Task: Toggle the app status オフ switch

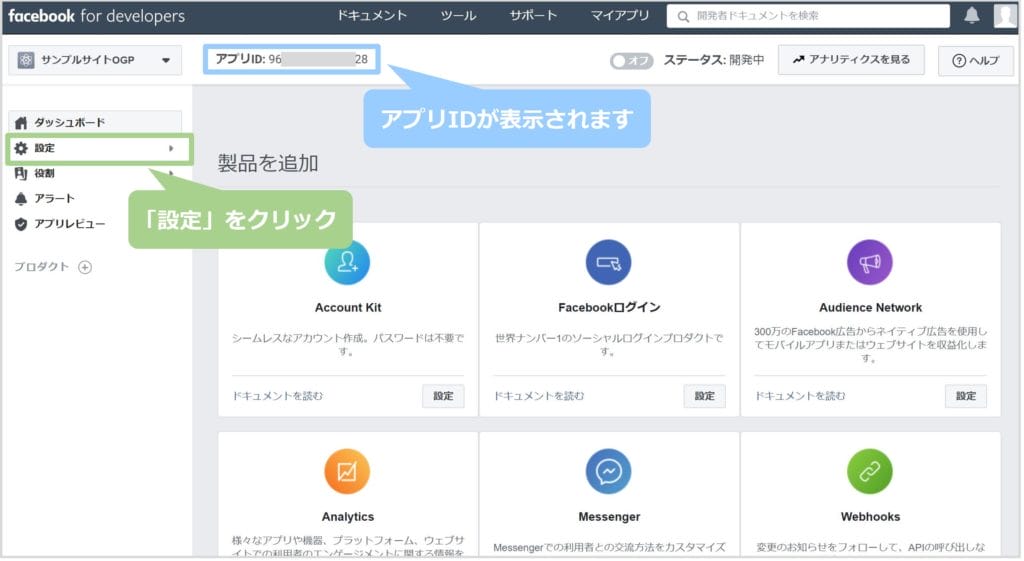Action: 632,61
